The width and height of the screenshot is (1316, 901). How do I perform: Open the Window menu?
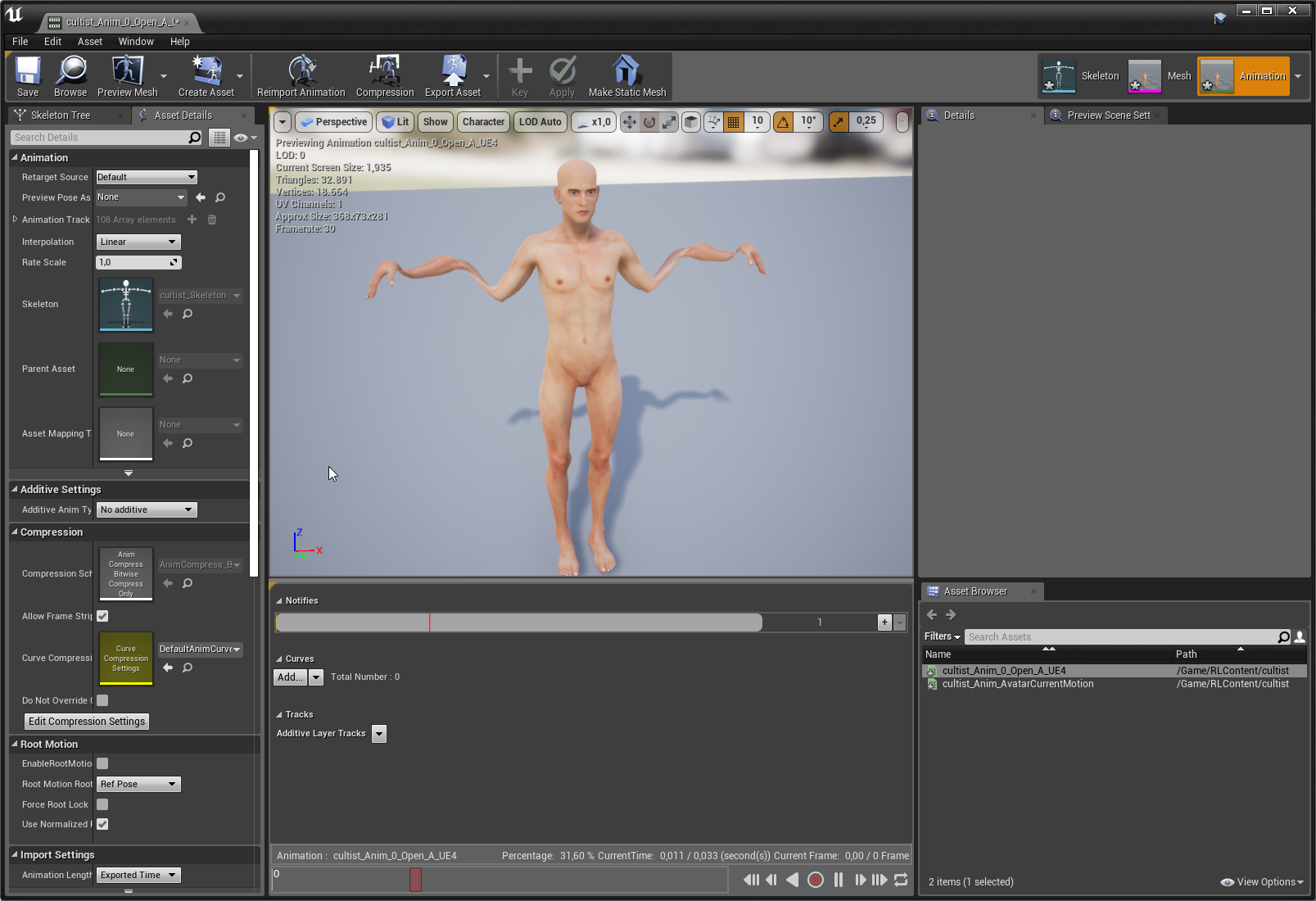136,42
